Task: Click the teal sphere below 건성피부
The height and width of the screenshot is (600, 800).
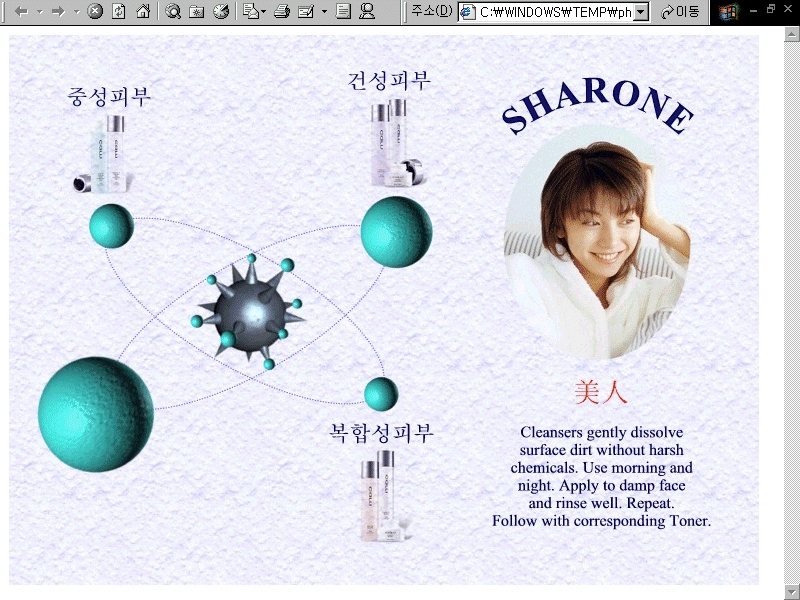Action: point(396,232)
